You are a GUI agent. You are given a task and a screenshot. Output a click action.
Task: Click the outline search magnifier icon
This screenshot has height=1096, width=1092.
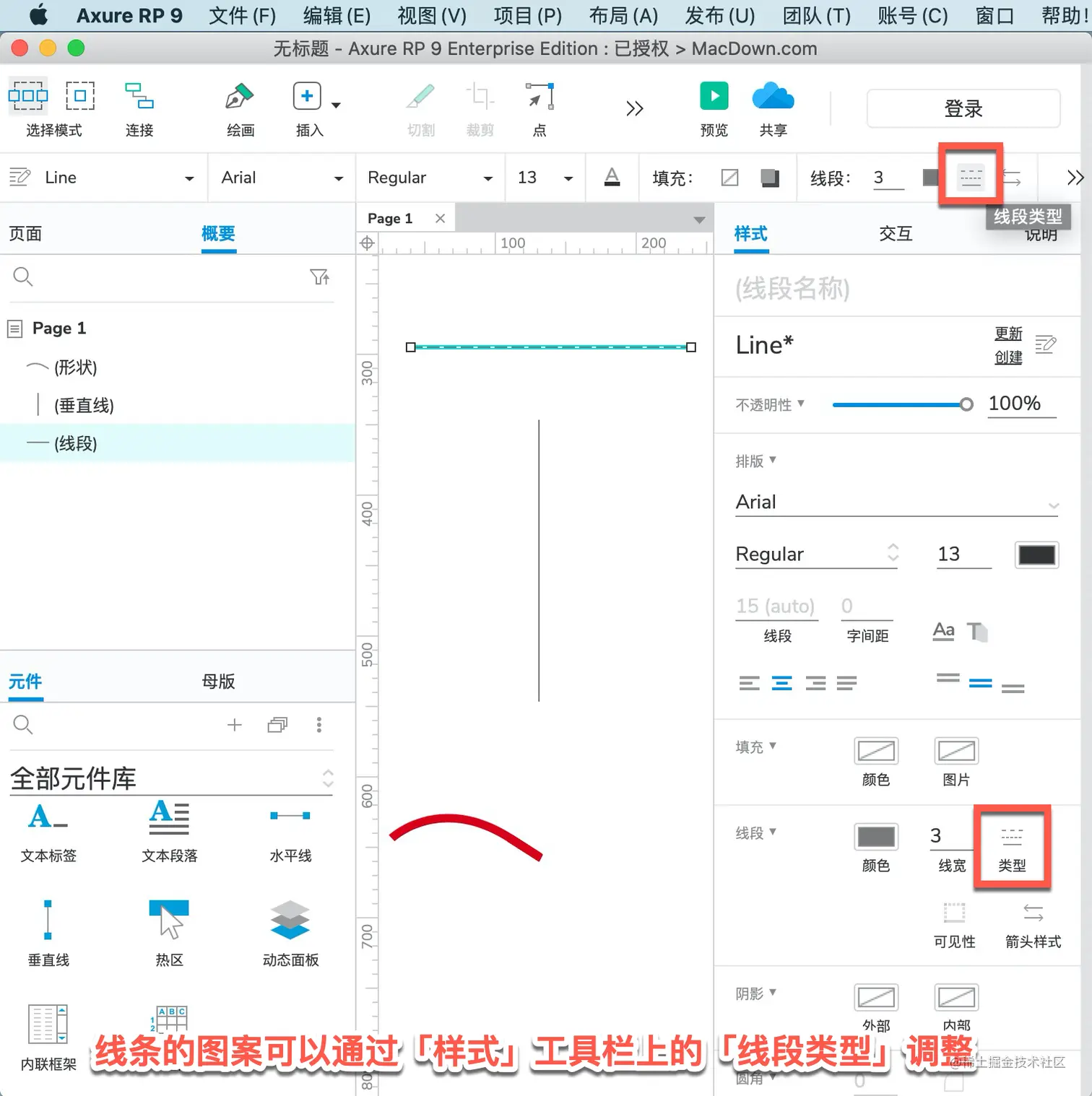pyautogui.click(x=23, y=277)
